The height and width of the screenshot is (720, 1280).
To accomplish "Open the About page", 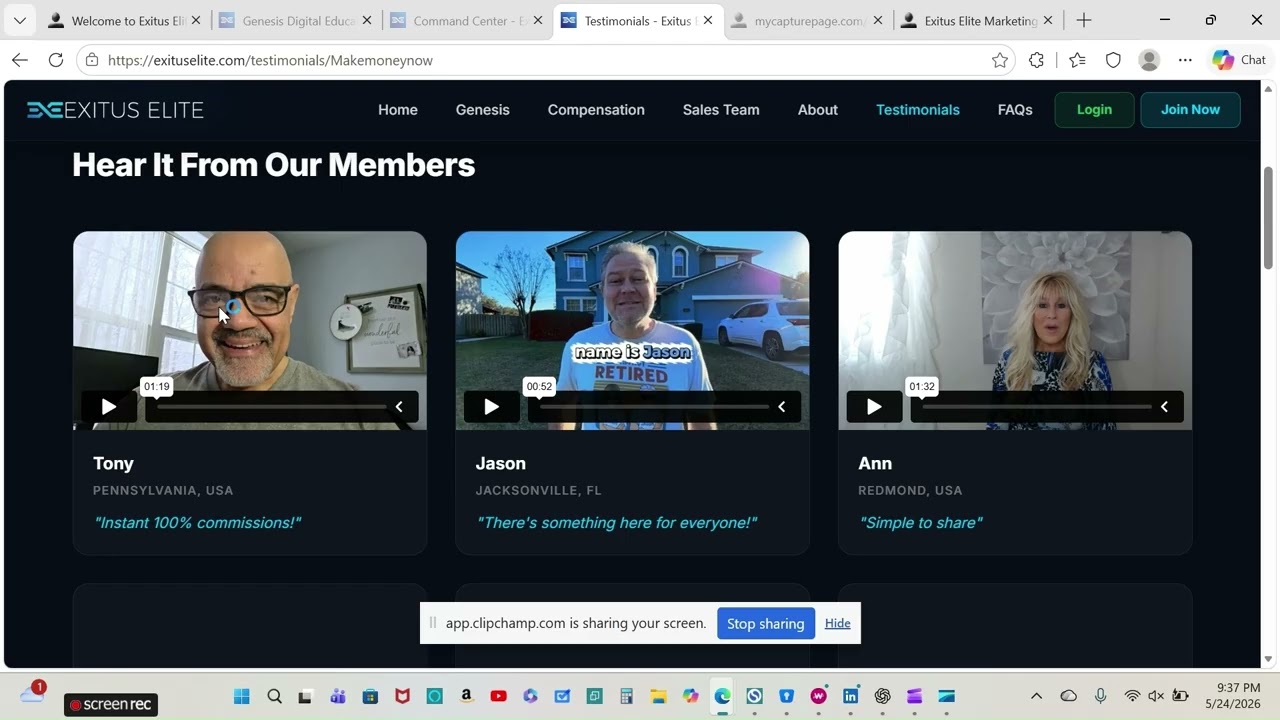I will (x=818, y=110).
